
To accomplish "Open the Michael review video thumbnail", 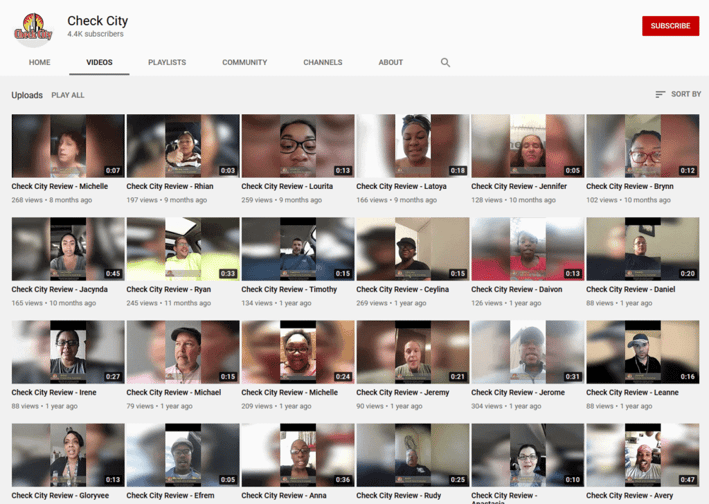I will (183, 352).
